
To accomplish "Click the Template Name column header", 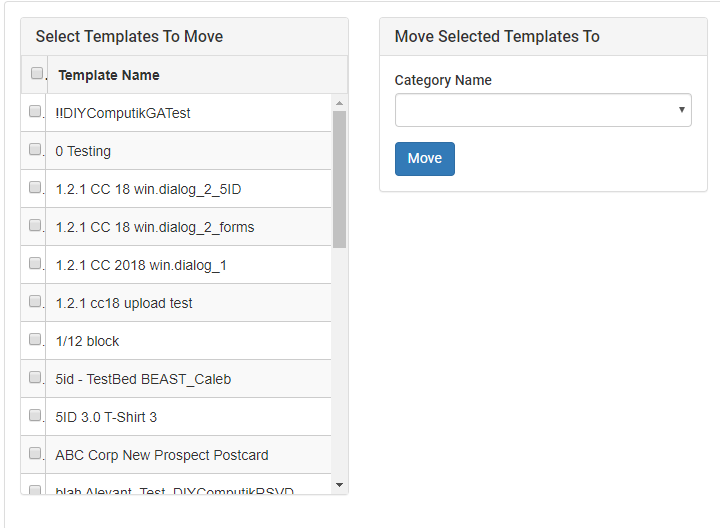I will (109, 75).
